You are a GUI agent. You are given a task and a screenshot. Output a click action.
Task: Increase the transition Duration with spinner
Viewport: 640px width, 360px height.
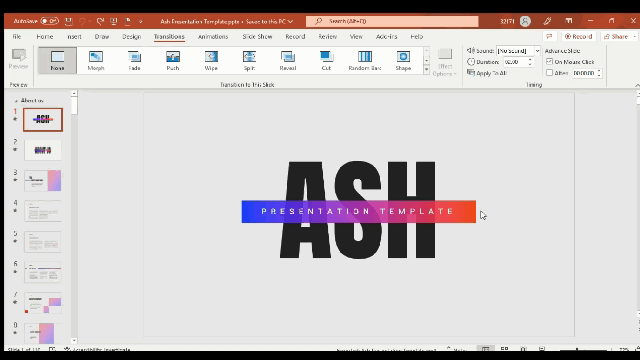[x=530, y=60]
